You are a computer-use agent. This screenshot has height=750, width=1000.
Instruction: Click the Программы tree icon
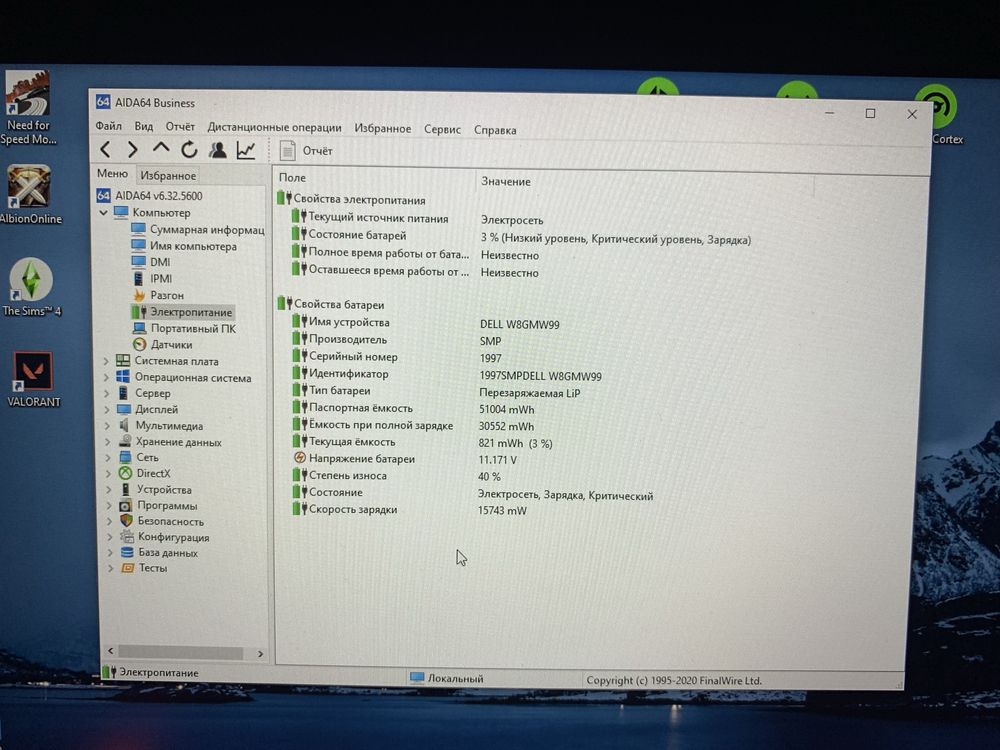pyautogui.click(x=126, y=505)
